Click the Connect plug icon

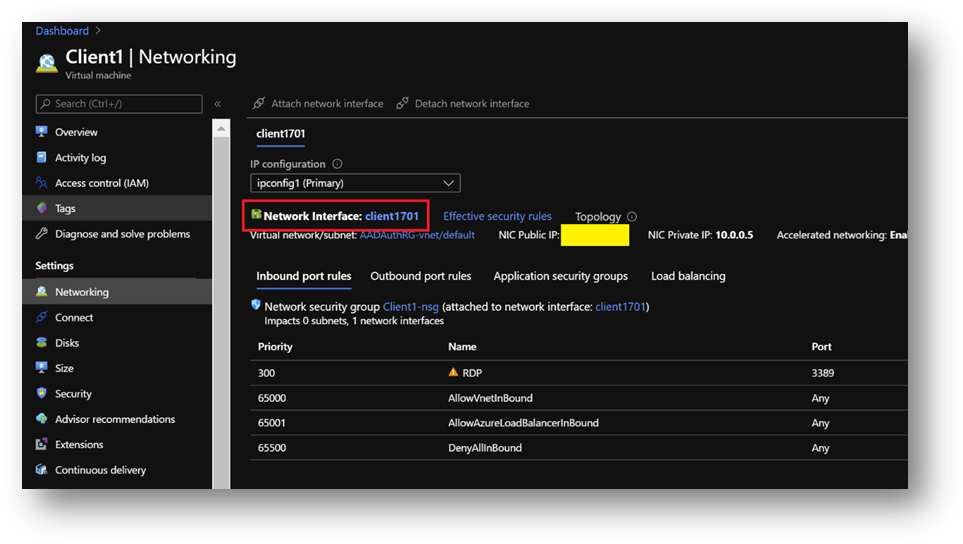42,317
